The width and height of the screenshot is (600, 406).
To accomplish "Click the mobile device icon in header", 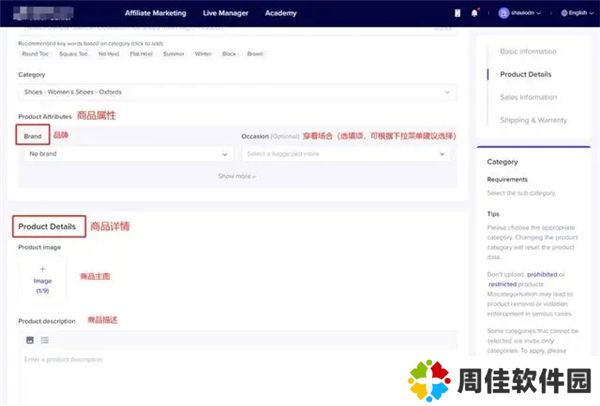I will pos(459,13).
